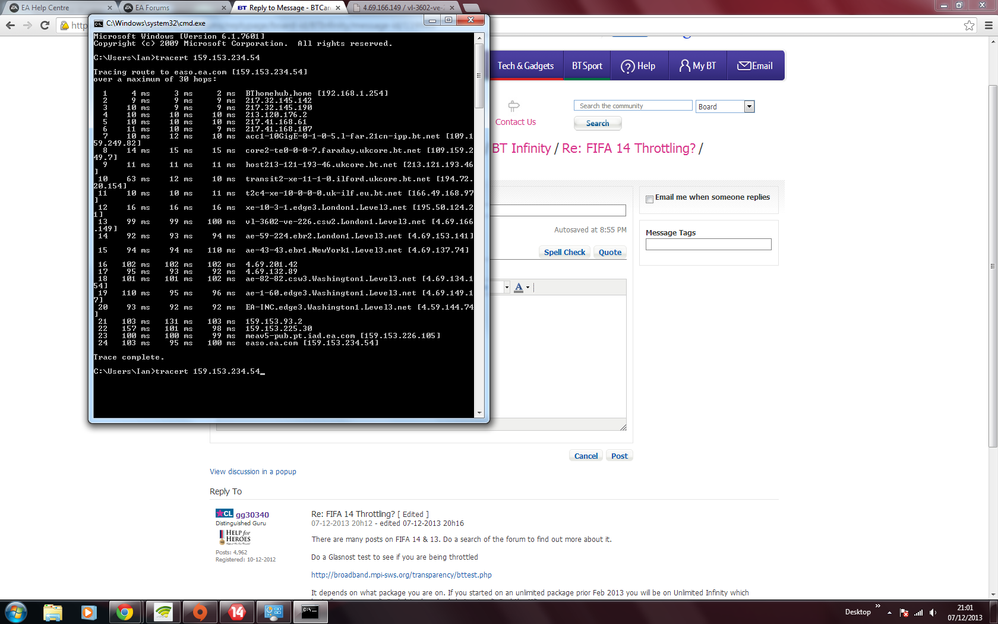Click the Windows Start orb
This screenshot has height=624, width=998.
tap(15, 613)
